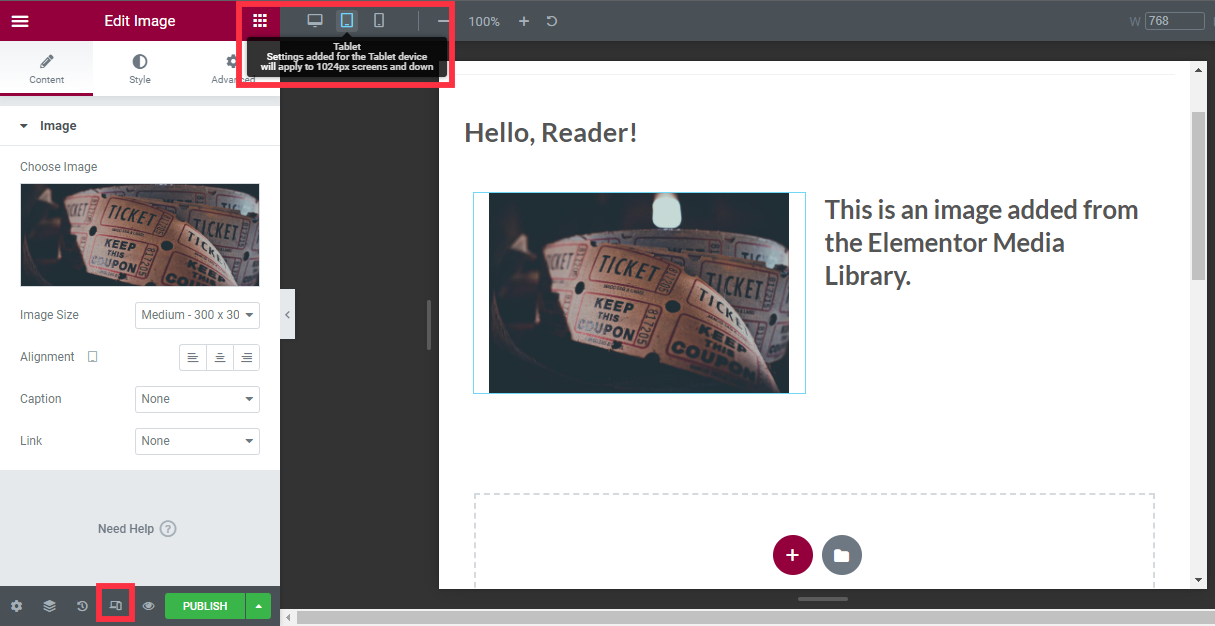Preview changes with the eye icon

point(148,606)
